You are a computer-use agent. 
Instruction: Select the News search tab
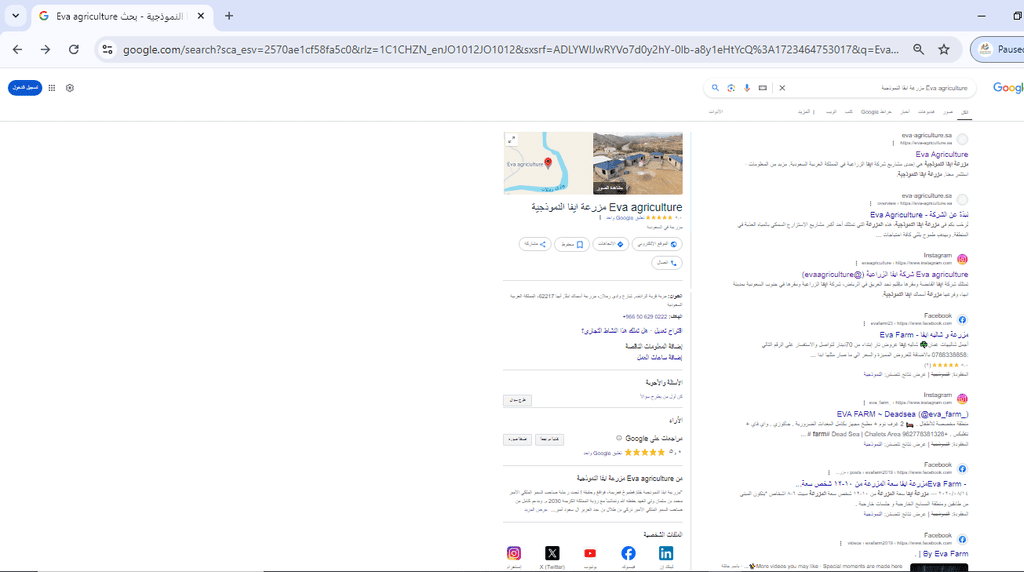coord(905,112)
